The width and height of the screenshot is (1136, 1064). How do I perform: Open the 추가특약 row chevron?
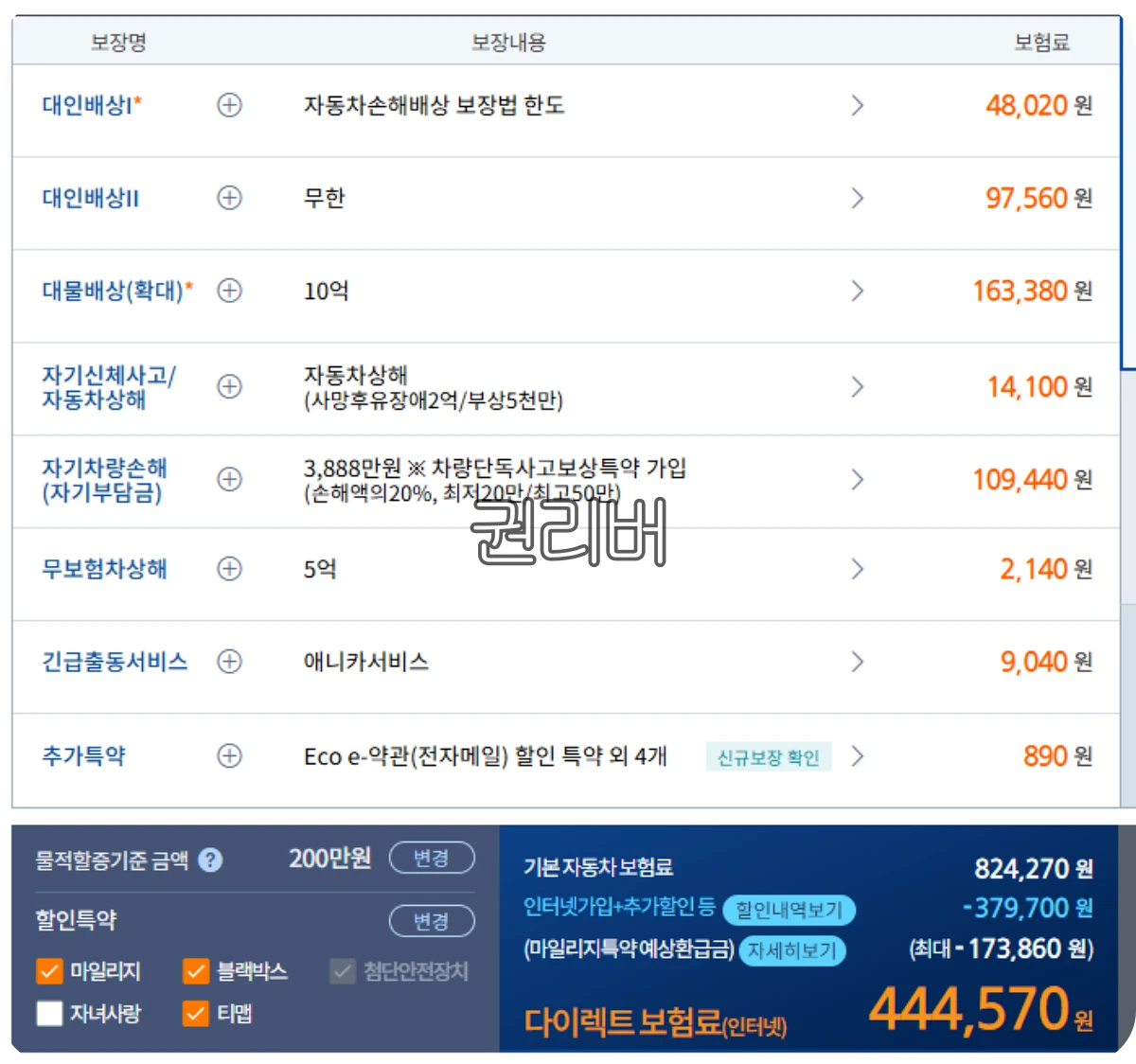(858, 756)
